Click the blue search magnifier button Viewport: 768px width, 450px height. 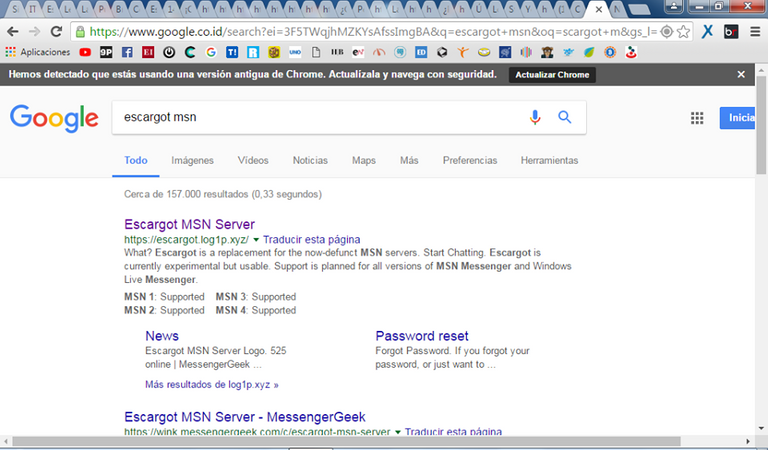coord(565,117)
